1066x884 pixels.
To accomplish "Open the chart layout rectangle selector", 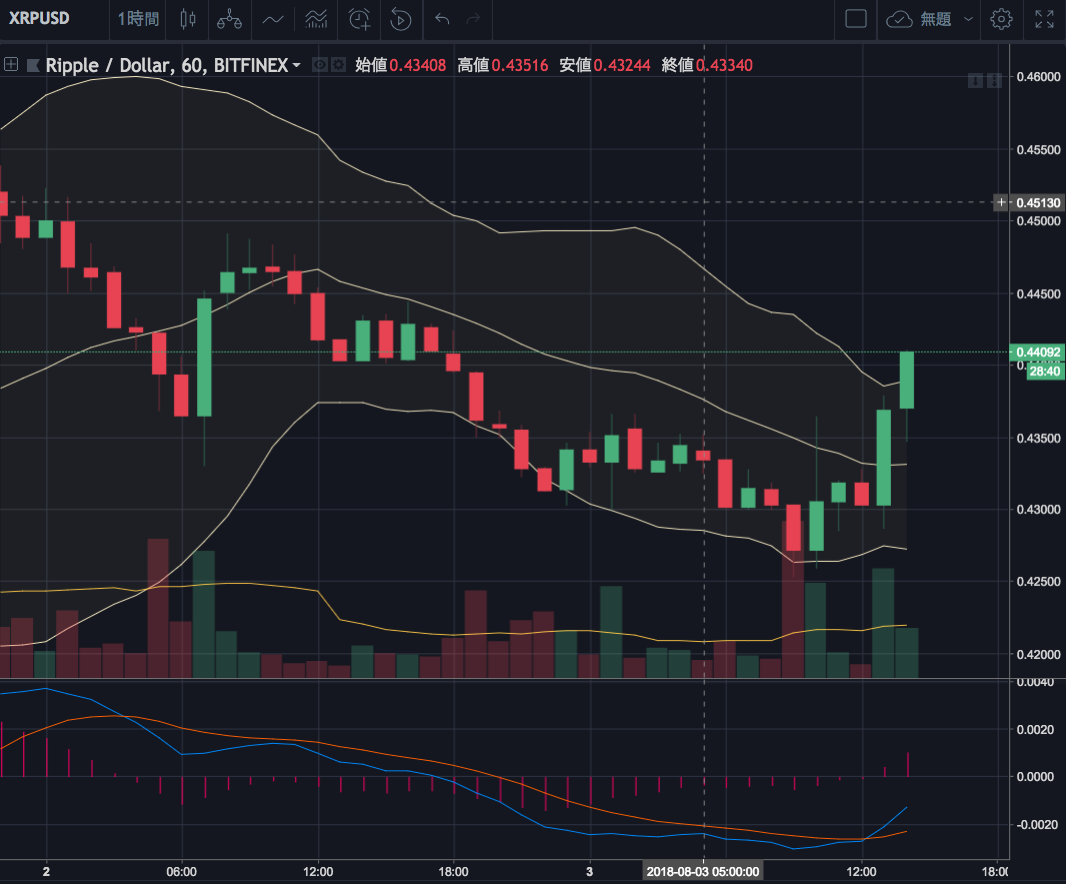I will [856, 19].
